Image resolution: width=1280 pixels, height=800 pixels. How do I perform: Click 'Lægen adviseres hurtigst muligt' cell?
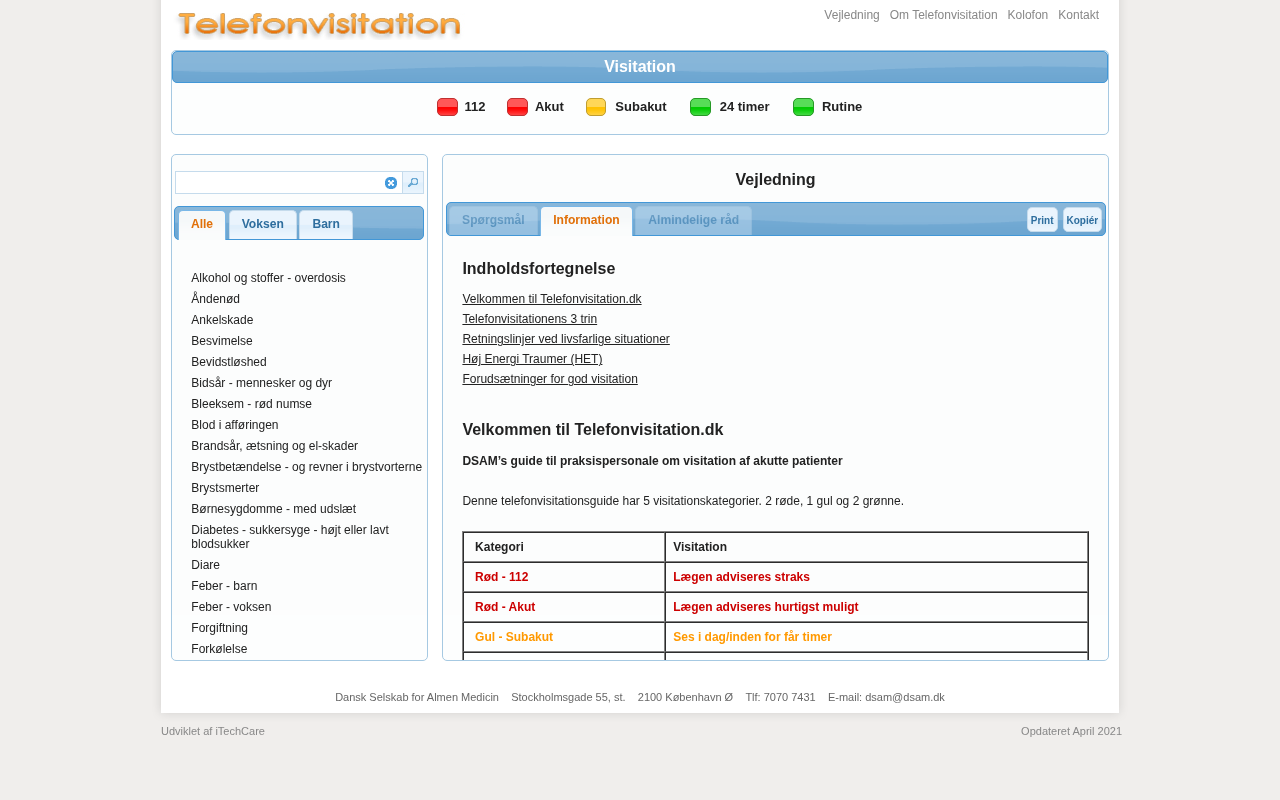click(876, 607)
